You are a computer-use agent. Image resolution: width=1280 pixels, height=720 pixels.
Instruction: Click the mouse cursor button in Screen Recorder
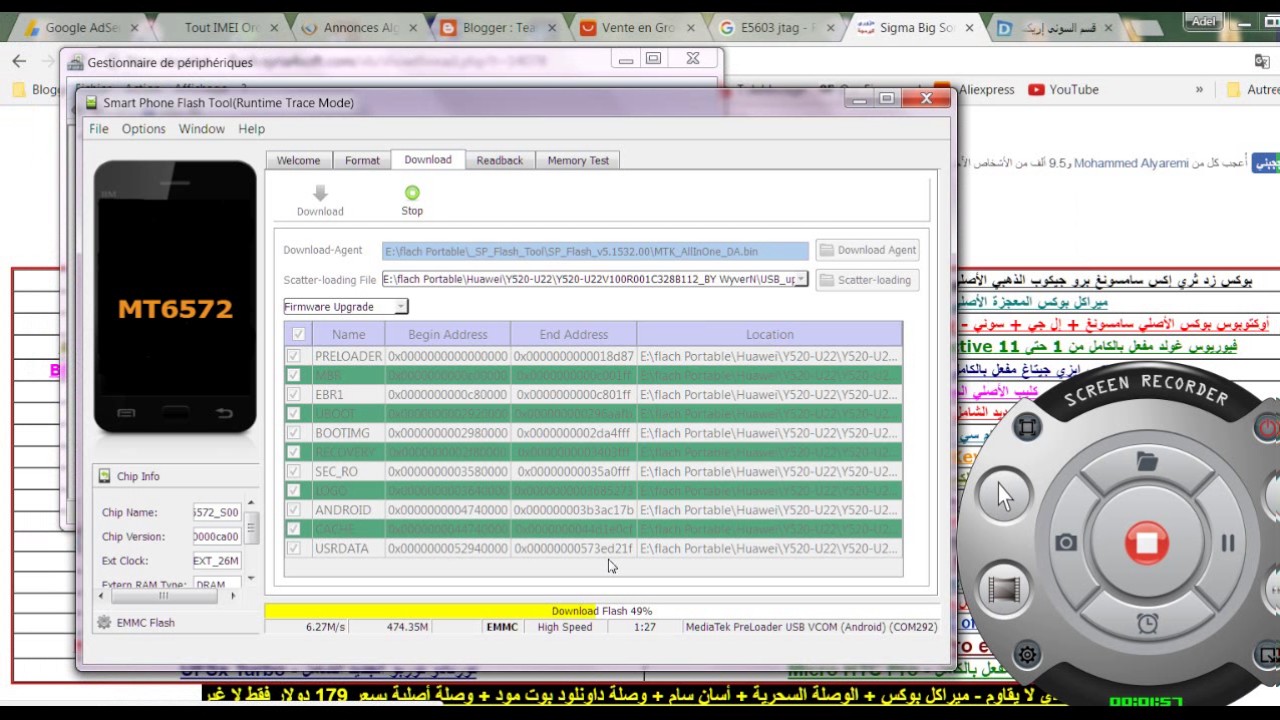pos(1004,494)
